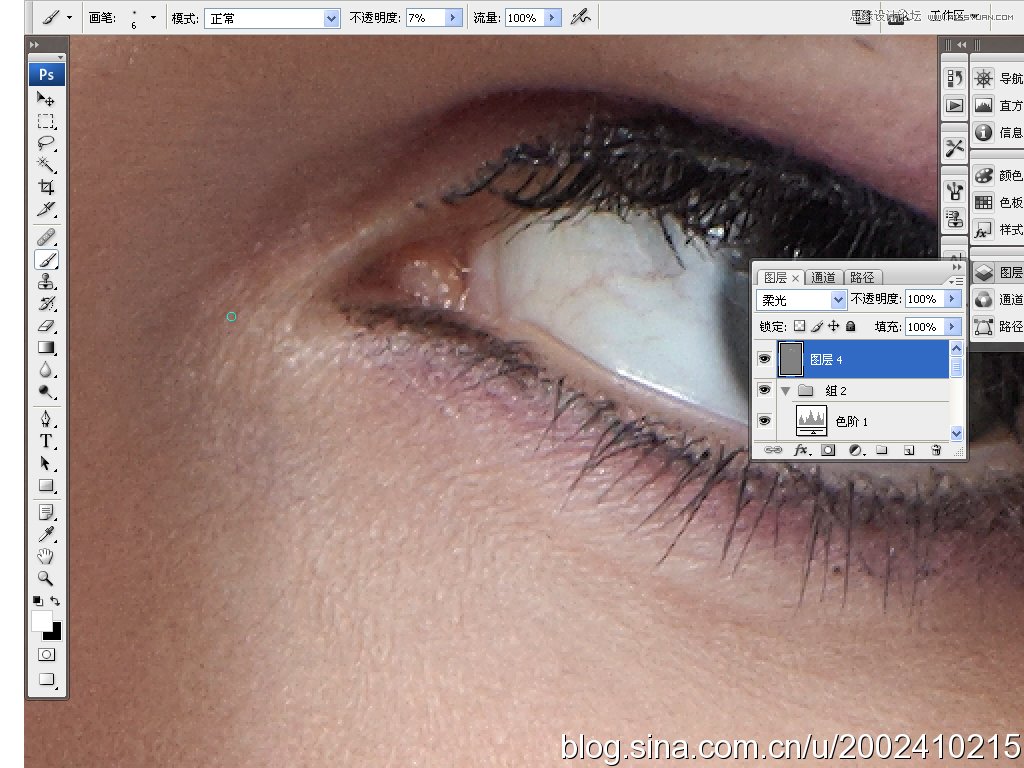Select the Gradient tool
The width and height of the screenshot is (1024, 768).
[x=46, y=347]
